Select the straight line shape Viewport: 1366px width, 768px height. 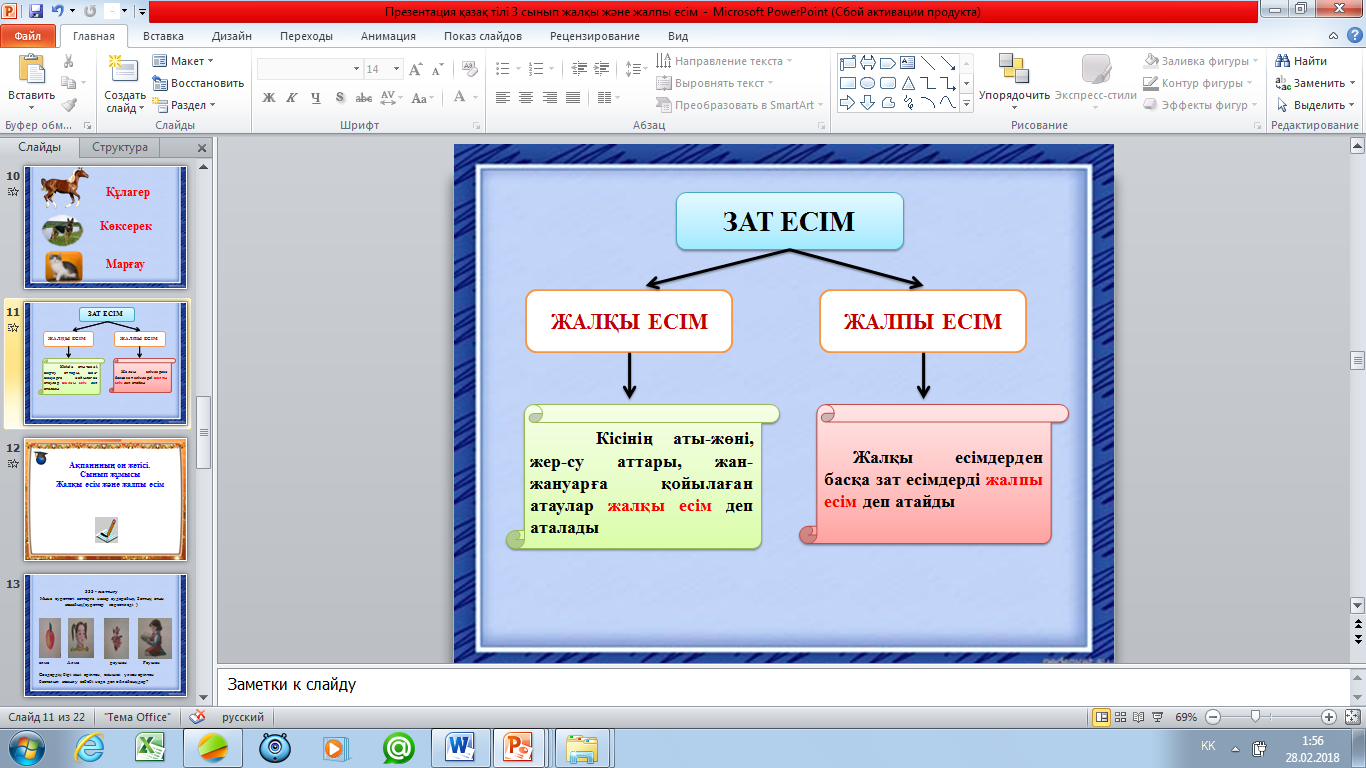[928, 62]
